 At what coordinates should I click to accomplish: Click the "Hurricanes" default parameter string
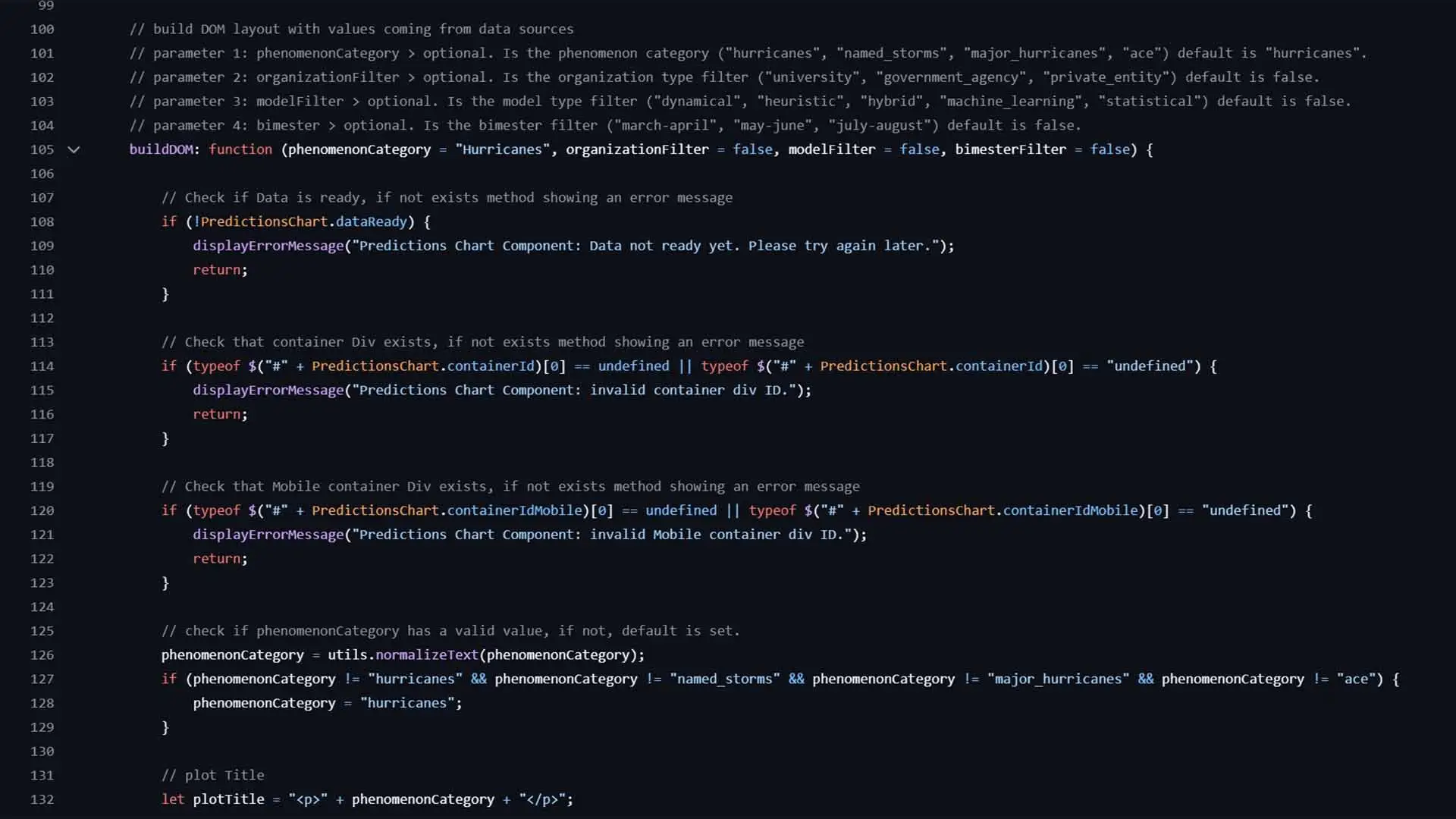(502, 149)
